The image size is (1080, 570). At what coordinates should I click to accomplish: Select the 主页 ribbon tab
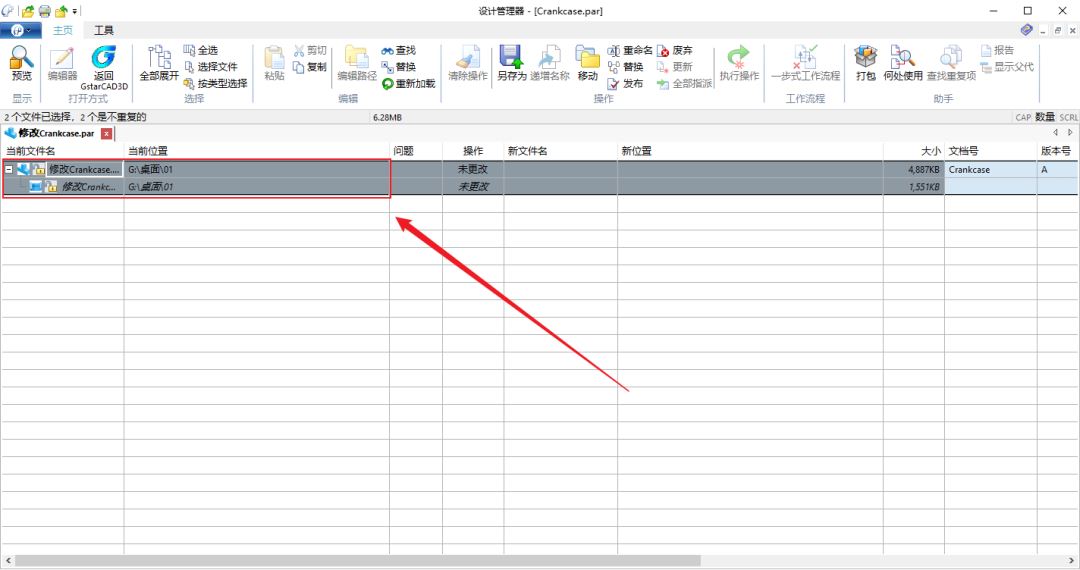click(63, 31)
